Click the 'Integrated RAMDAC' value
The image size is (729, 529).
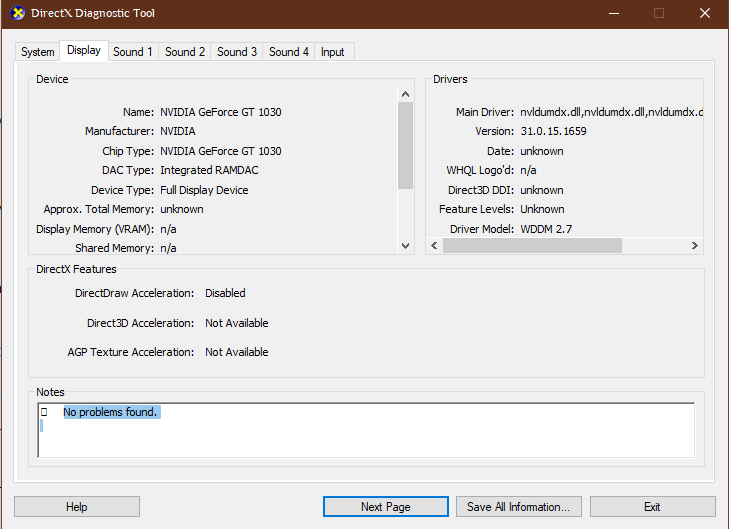(209, 171)
